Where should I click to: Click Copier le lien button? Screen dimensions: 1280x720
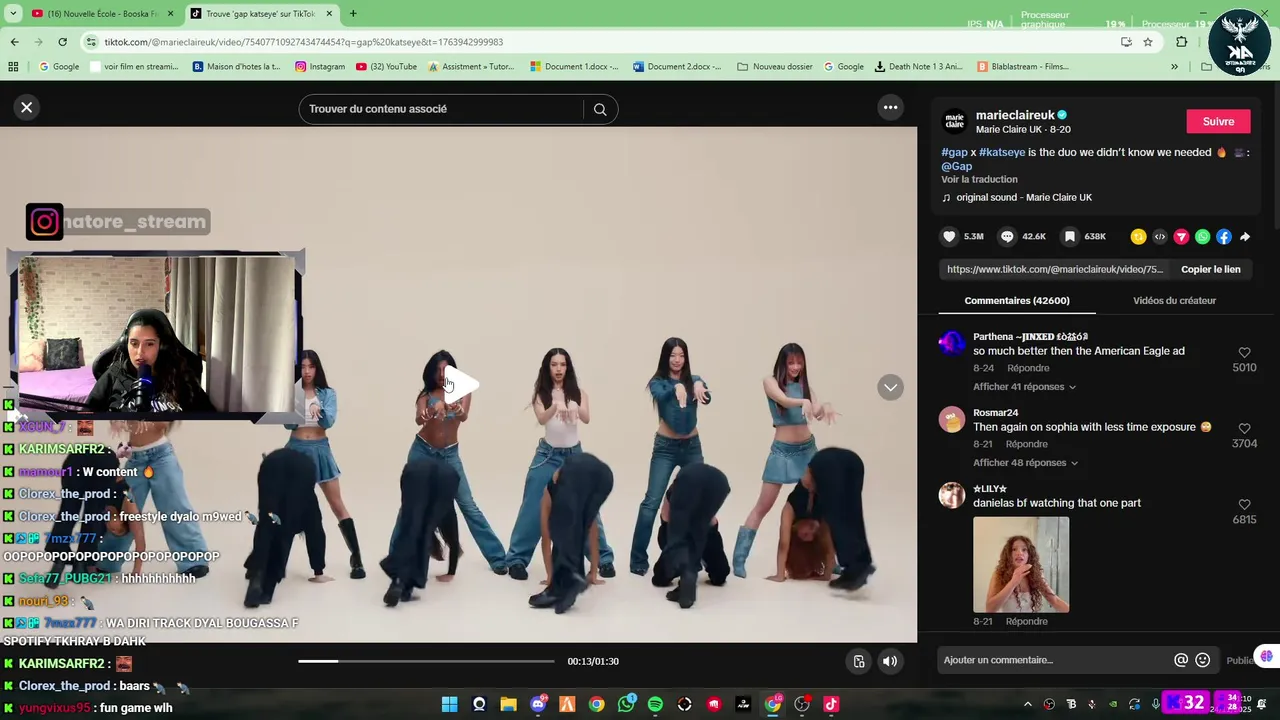1210,269
